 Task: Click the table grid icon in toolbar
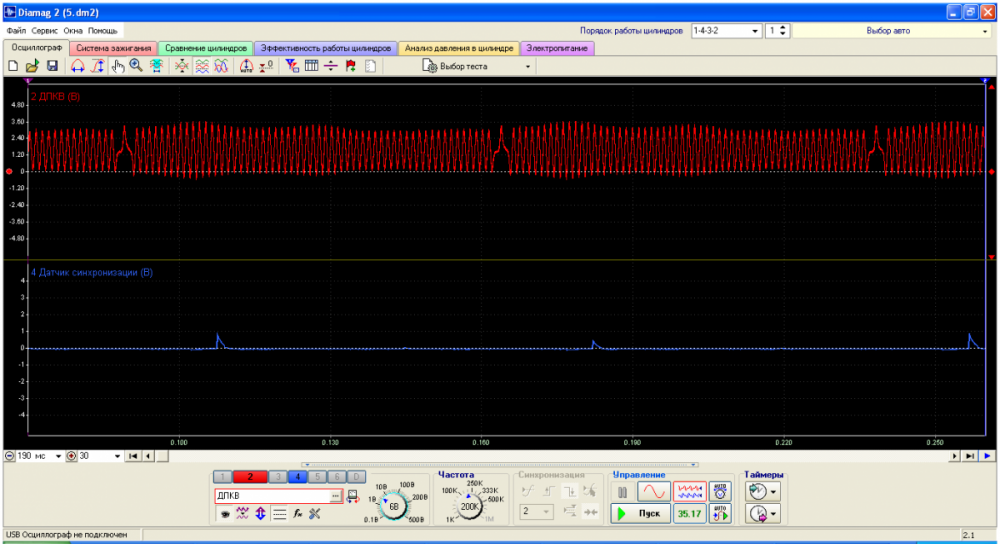click(x=311, y=66)
